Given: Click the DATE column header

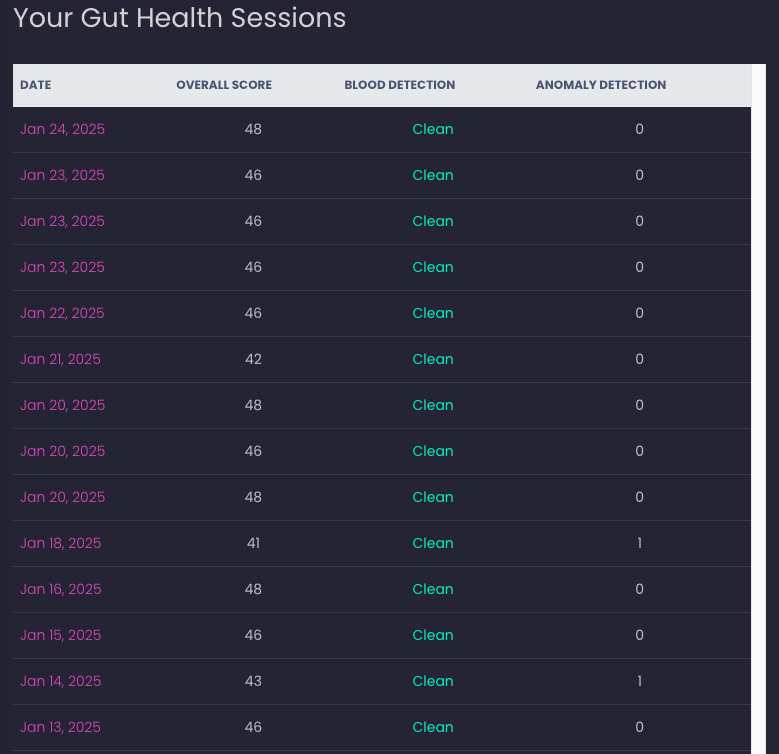Looking at the screenshot, I should point(36,85).
